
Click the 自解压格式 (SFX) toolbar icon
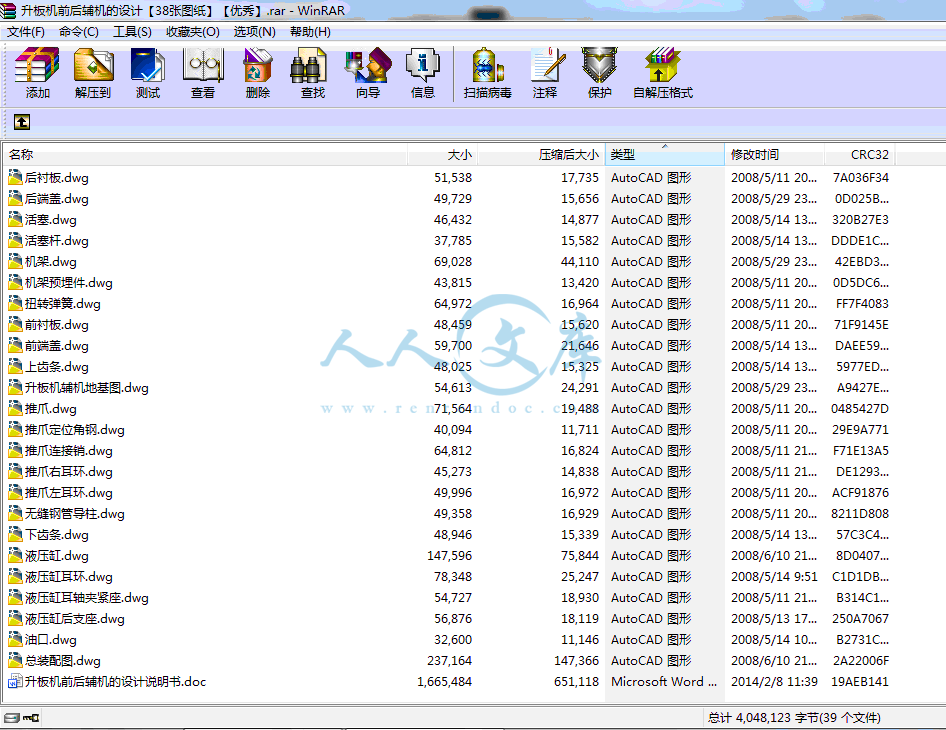click(662, 65)
